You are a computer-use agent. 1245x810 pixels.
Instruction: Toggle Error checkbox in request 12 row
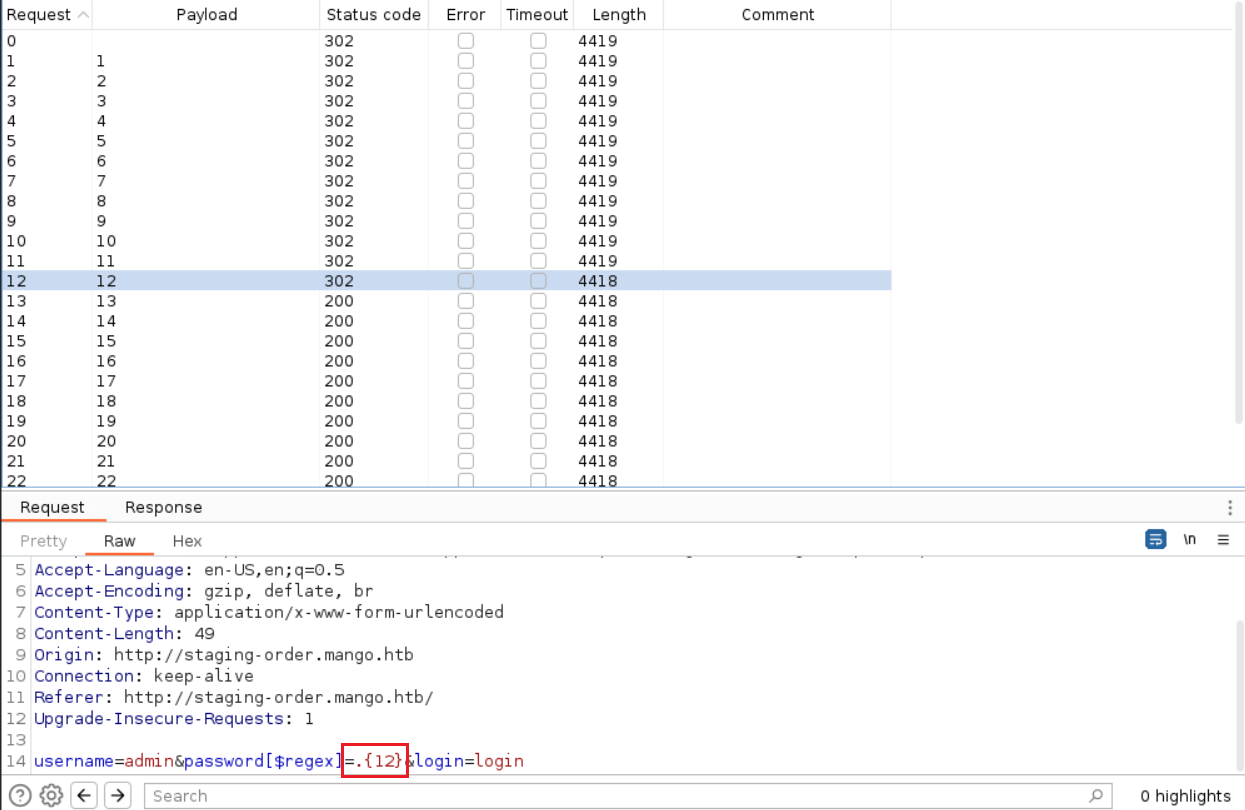(x=465, y=281)
